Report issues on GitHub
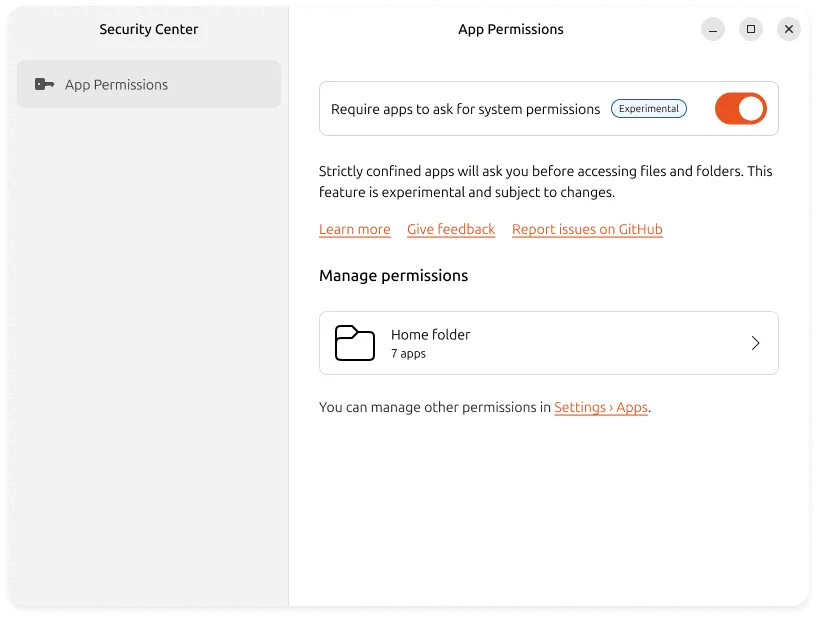The image size is (818, 618). pyautogui.click(x=587, y=229)
